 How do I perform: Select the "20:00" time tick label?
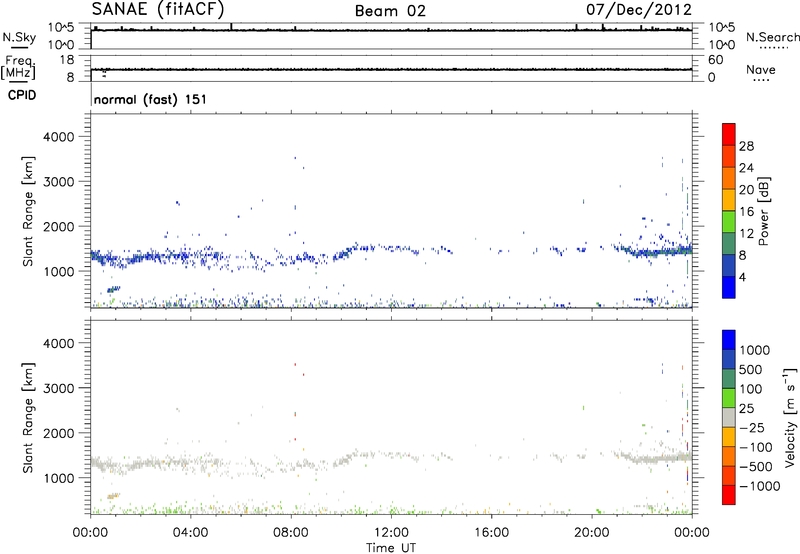pyautogui.click(x=591, y=533)
